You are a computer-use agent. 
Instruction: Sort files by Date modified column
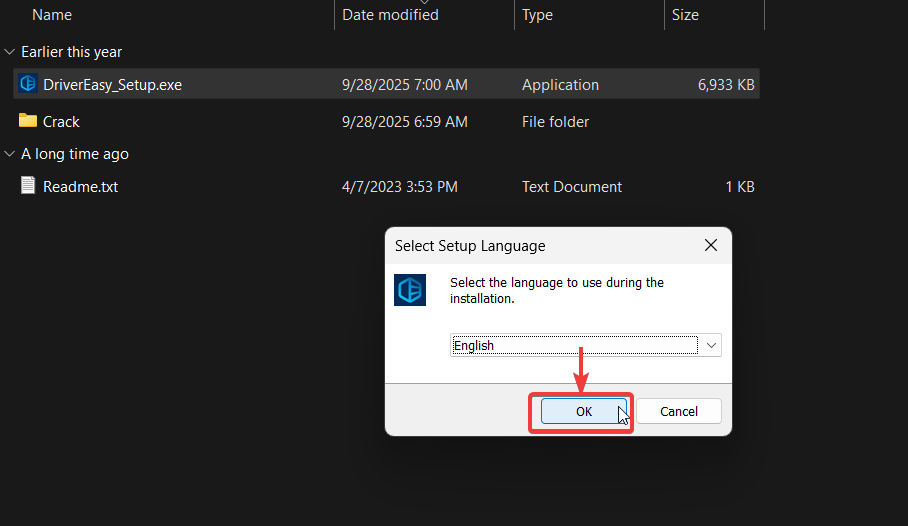[x=390, y=14]
